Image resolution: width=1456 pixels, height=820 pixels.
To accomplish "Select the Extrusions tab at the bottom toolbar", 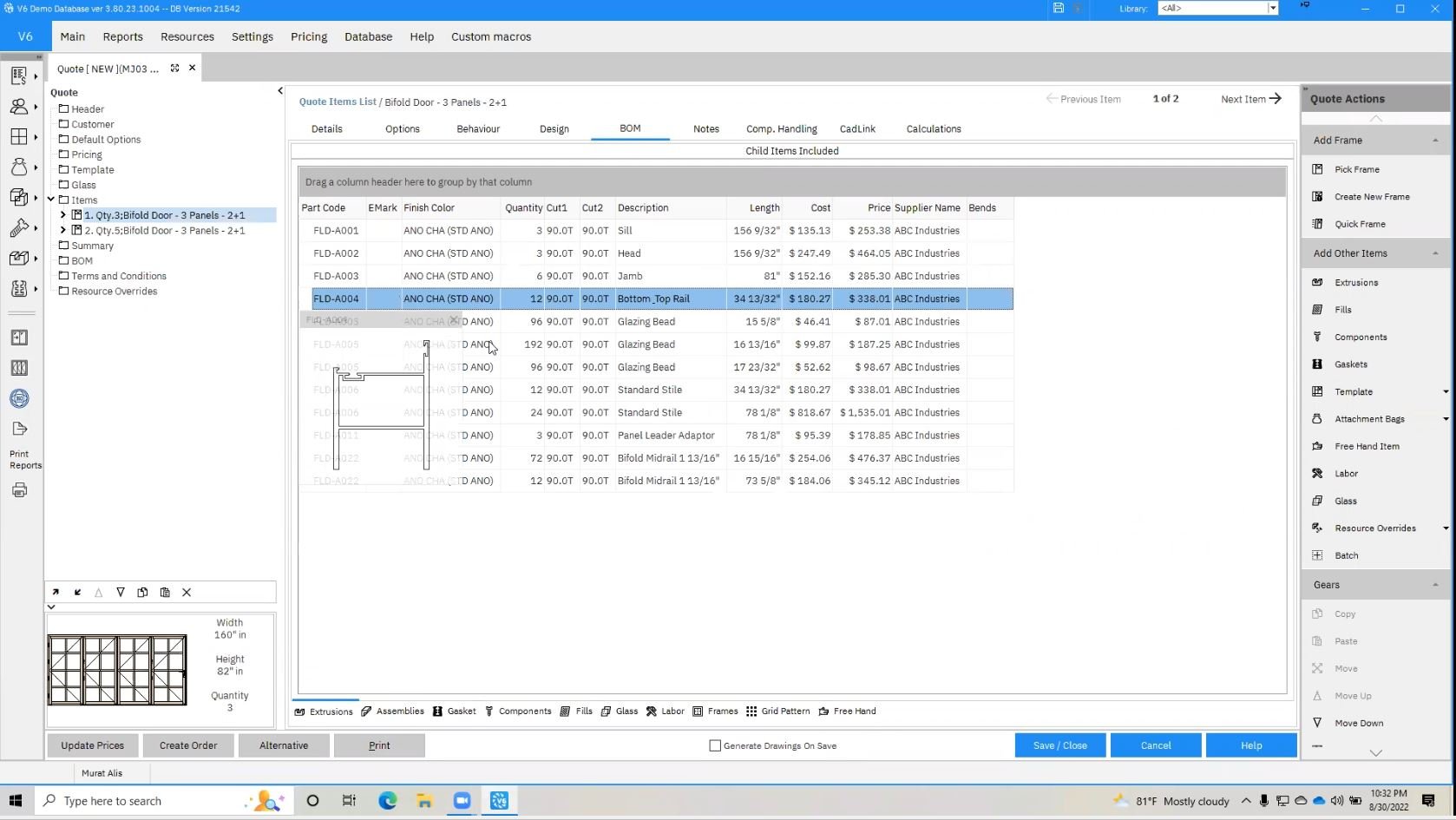I will (330, 712).
